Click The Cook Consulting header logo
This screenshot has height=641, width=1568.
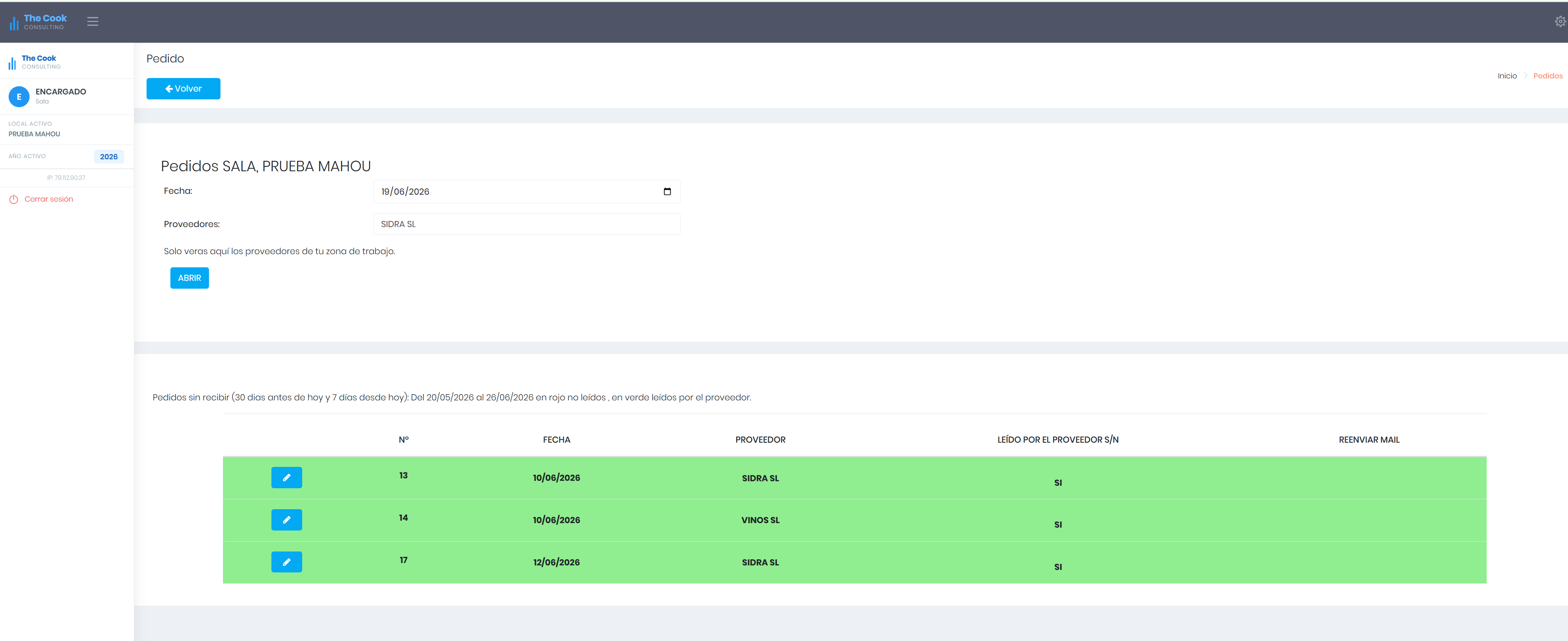pyautogui.click(x=38, y=22)
